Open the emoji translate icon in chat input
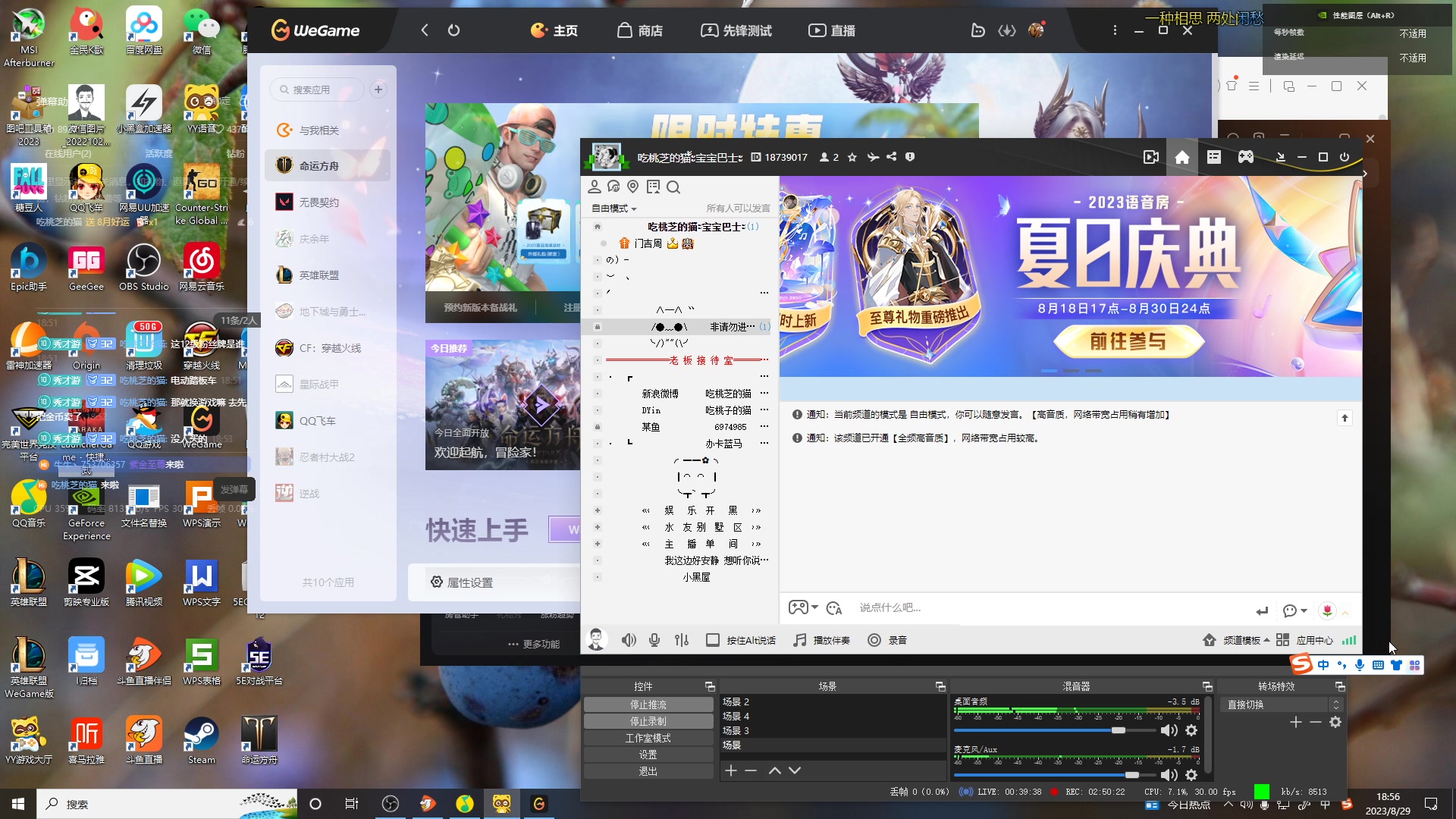Screen dimensions: 1456x819 coord(834,608)
